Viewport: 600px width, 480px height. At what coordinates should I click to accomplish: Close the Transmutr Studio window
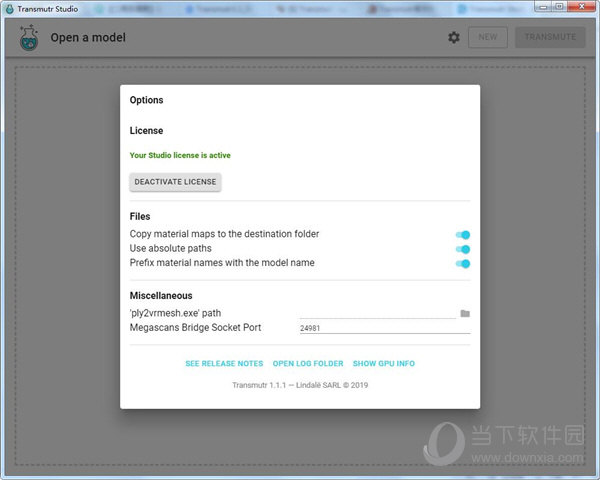coord(582,7)
